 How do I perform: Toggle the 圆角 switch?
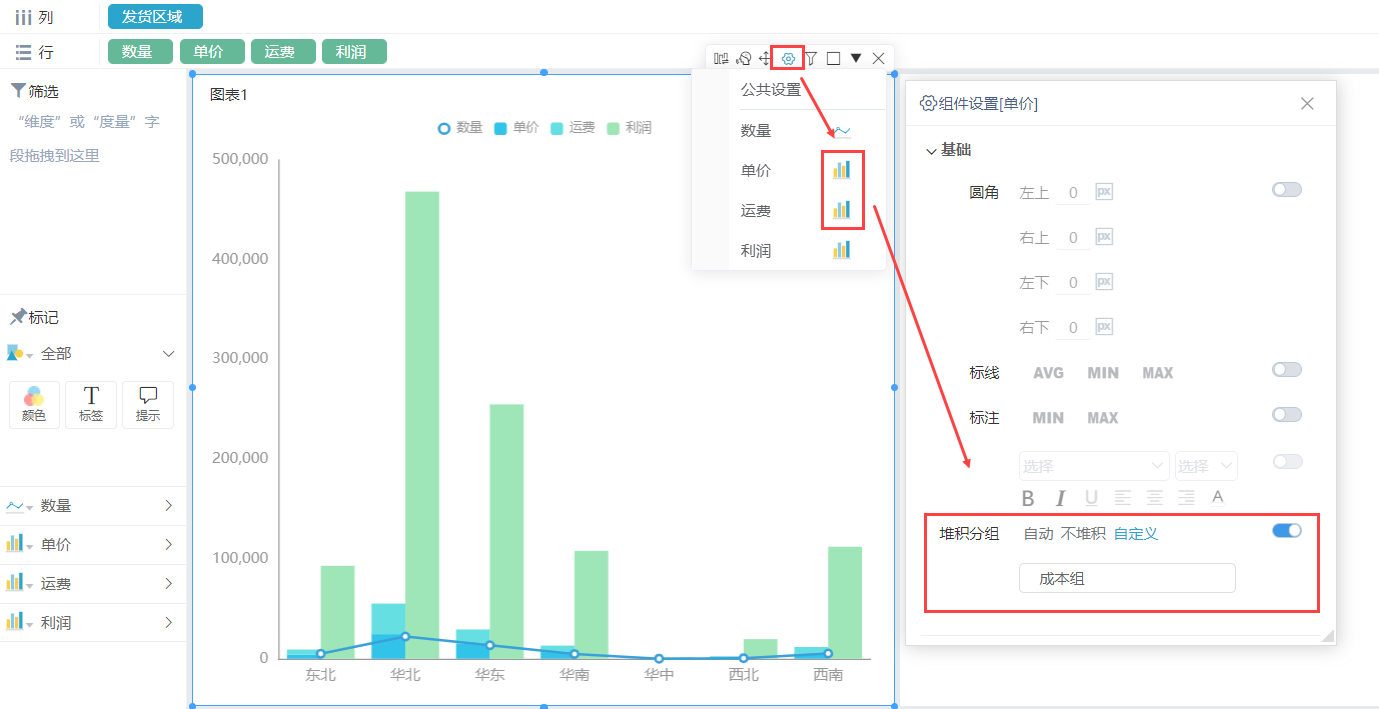[1286, 190]
